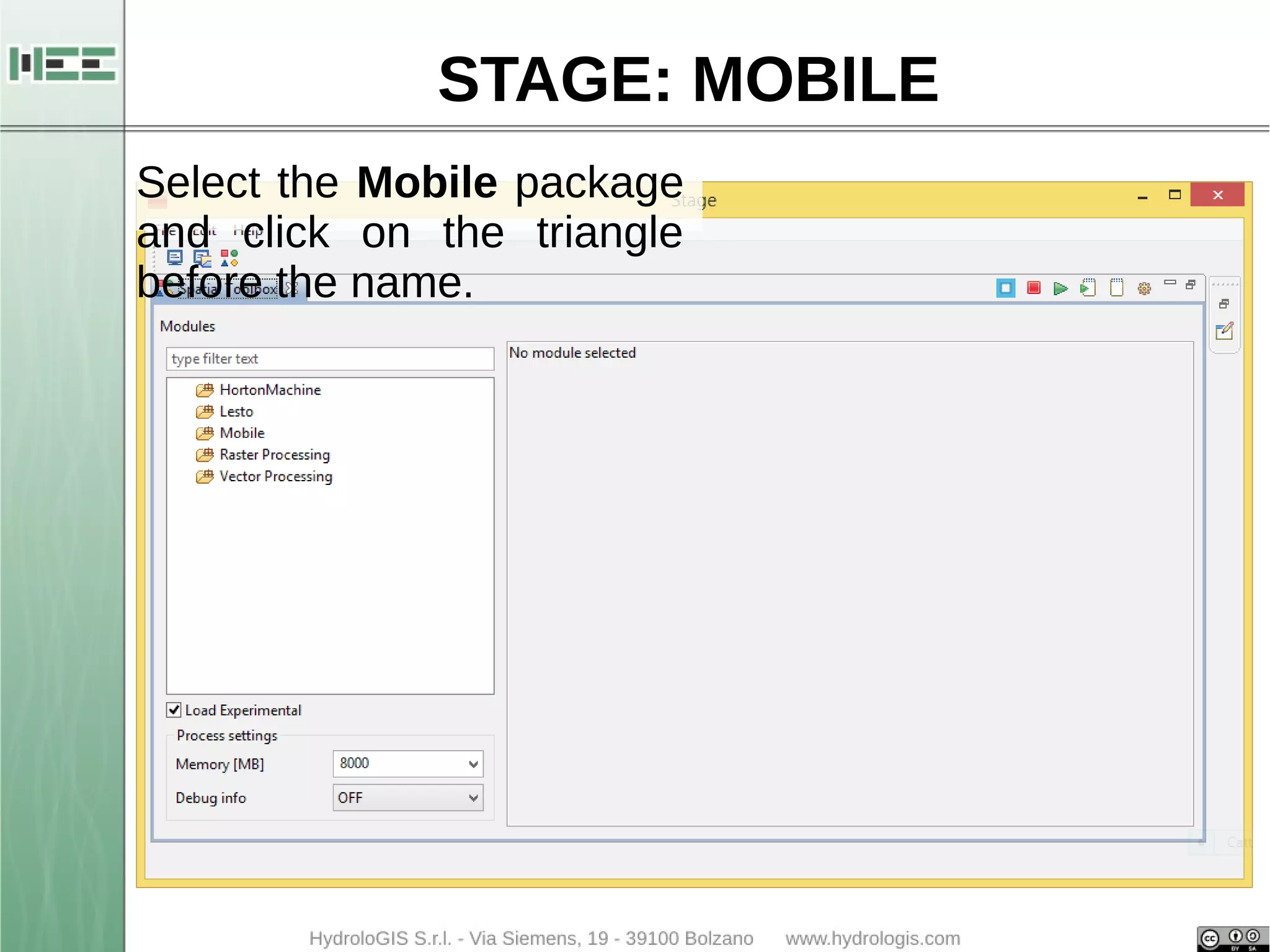The image size is (1270, 952).
Task: Click the HydroloGIS logo in the top-left corner
Action: [x=63, y=63]
